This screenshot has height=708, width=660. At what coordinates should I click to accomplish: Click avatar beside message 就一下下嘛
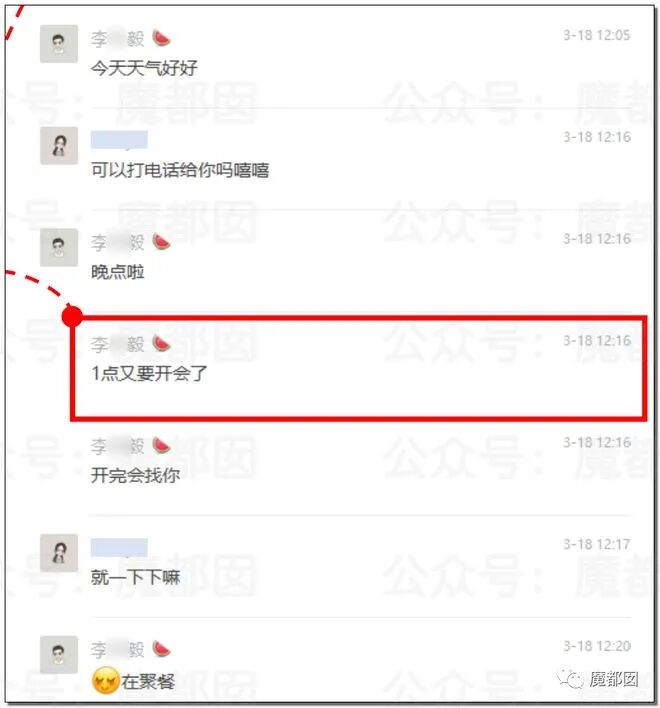click(x=59, y=553)
